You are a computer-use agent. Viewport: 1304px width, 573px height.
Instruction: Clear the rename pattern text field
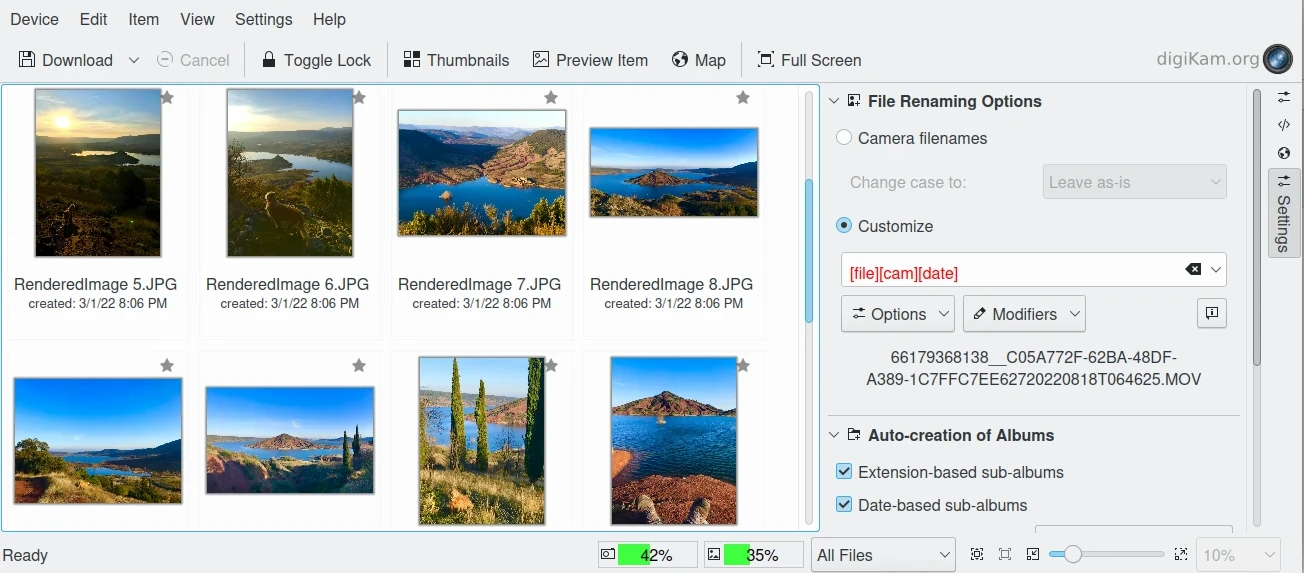(x=1193, y=270)
